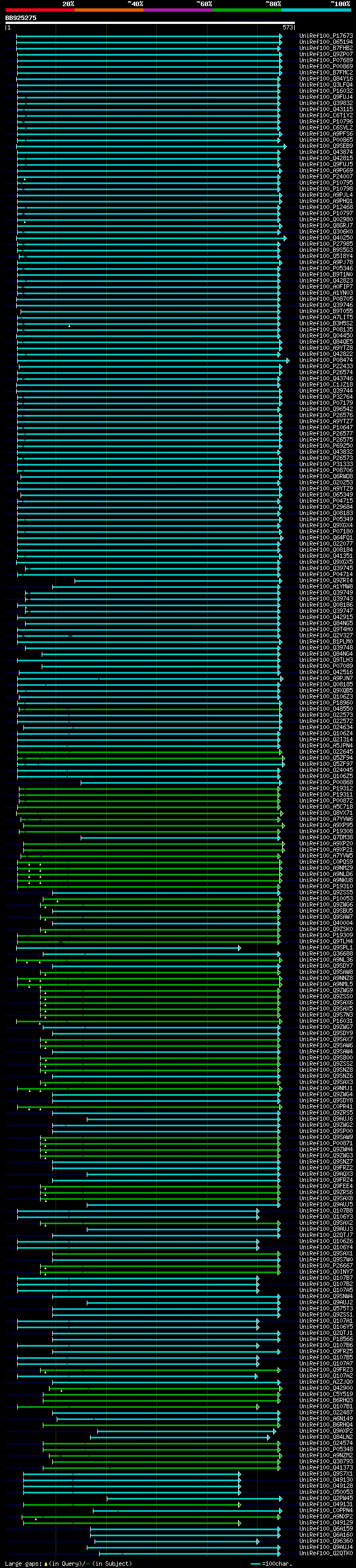Viewport: 356px width, 1568px height.
Task: Select the UniRef100_P18566 label
Action: point(326,1339)
